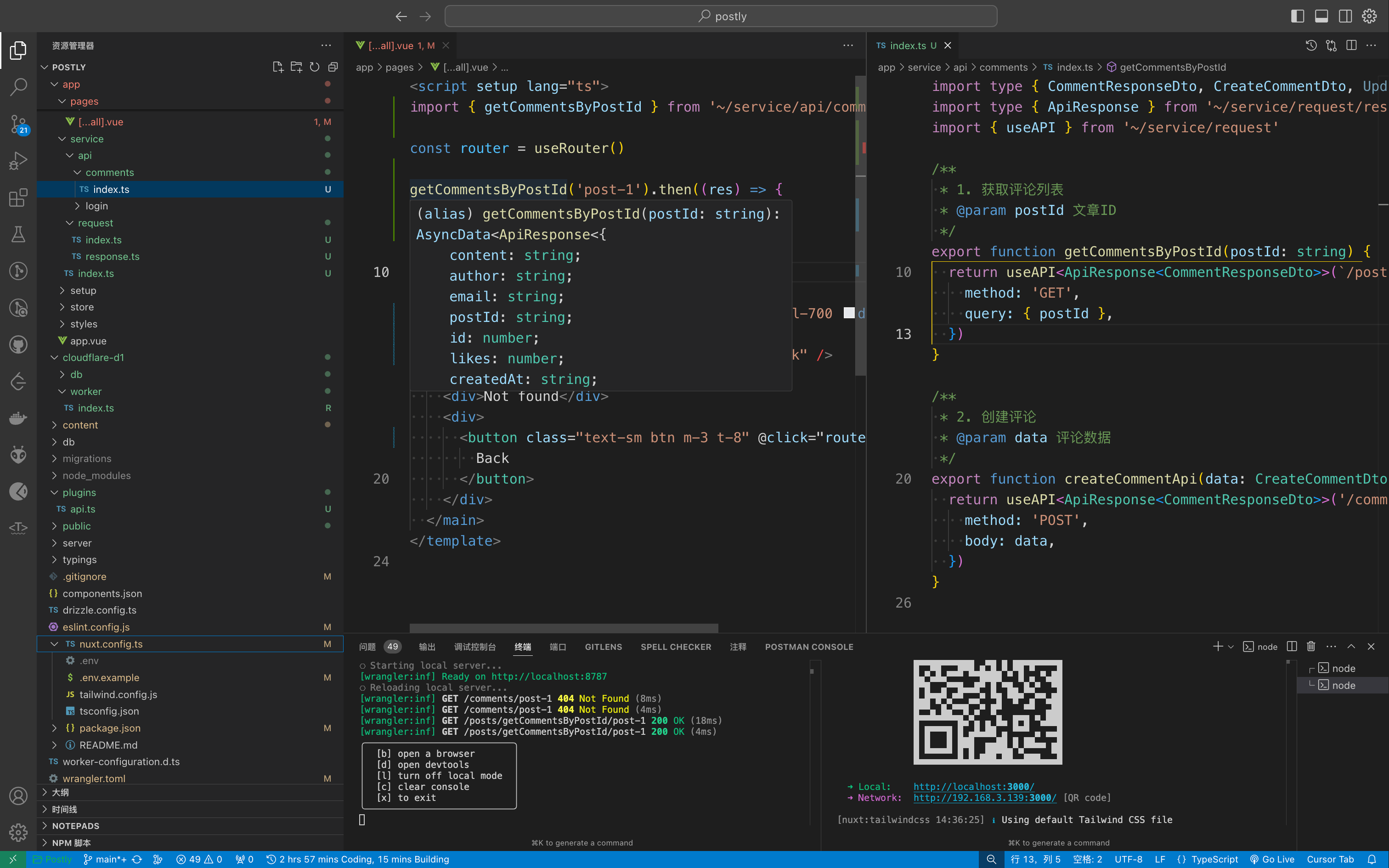Switch to POSTMAN CONSOLE tab
The image size is (1389, 868).
coord(809,647)
